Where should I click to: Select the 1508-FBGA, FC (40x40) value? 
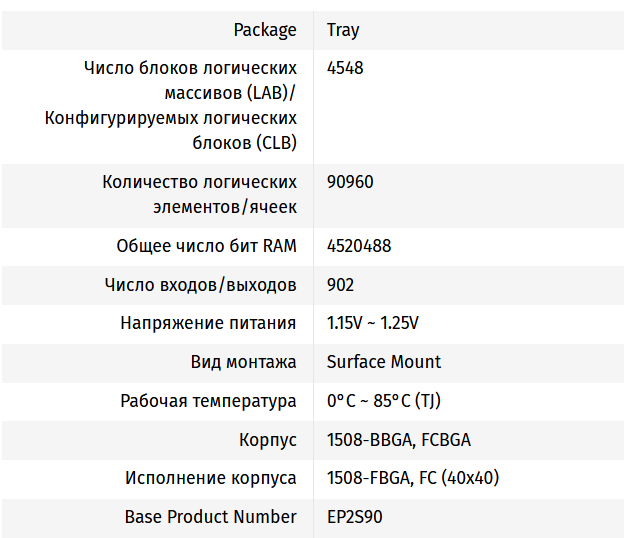(412, 478)
